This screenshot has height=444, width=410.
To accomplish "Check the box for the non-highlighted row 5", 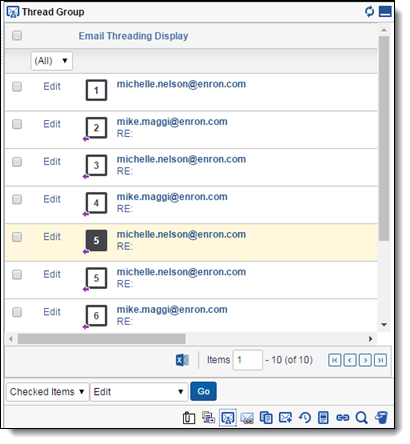I will pyautogui.click(x=17, y=275).
